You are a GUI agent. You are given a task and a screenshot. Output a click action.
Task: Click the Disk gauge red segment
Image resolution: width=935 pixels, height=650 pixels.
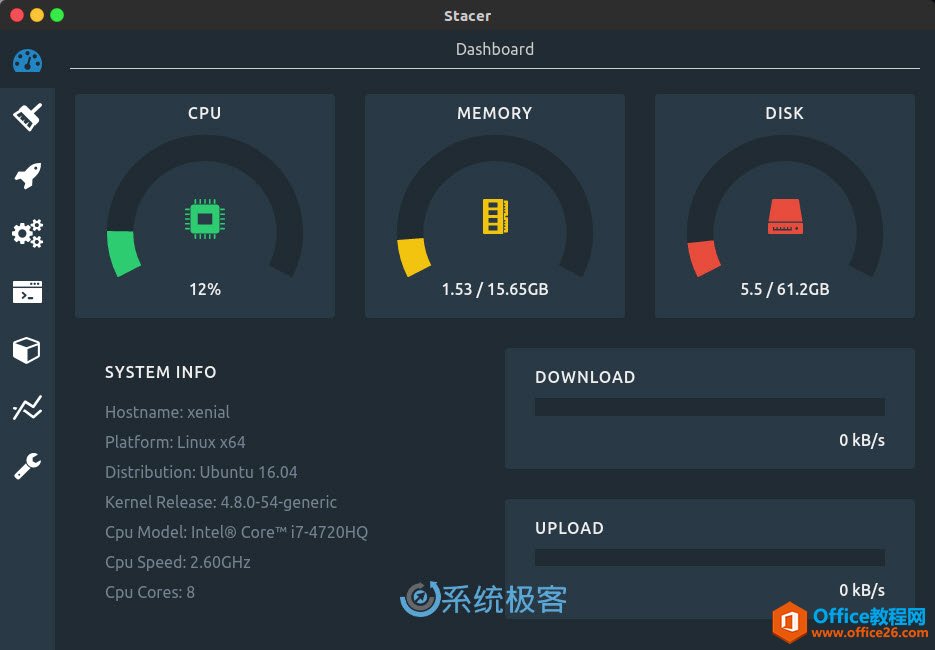point(704,258)
